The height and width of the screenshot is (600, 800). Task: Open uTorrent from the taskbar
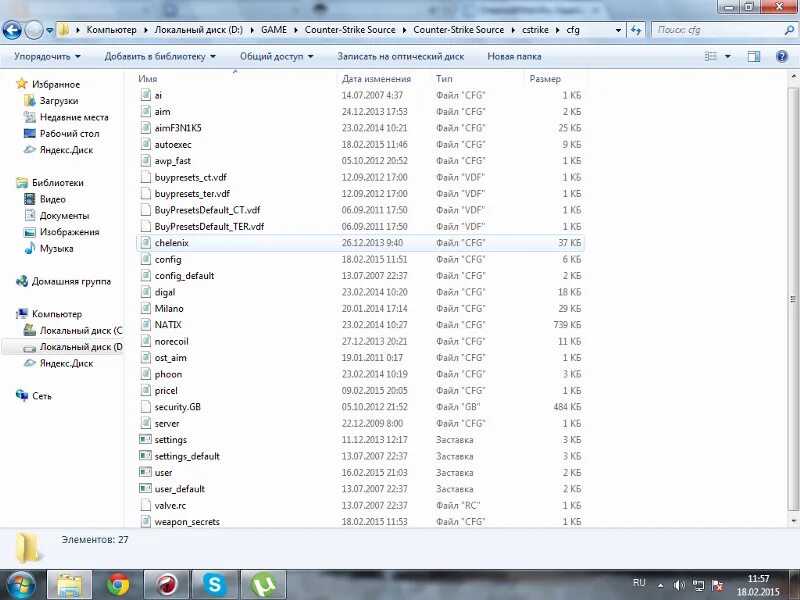click(x=263, y=584)
